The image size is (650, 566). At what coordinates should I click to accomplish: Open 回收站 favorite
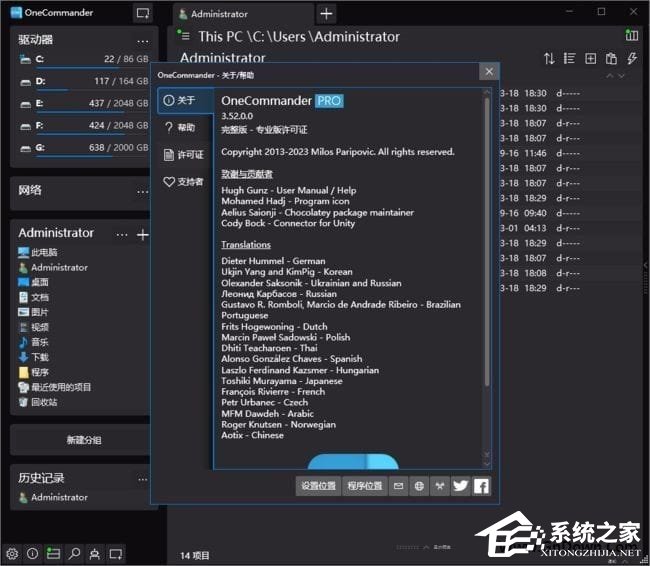(x=38, y=402)
